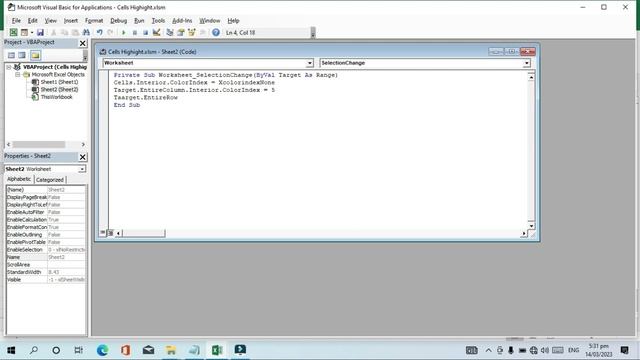Open the Debug menu
The image size is (640, 360).
tap(118, 20)
